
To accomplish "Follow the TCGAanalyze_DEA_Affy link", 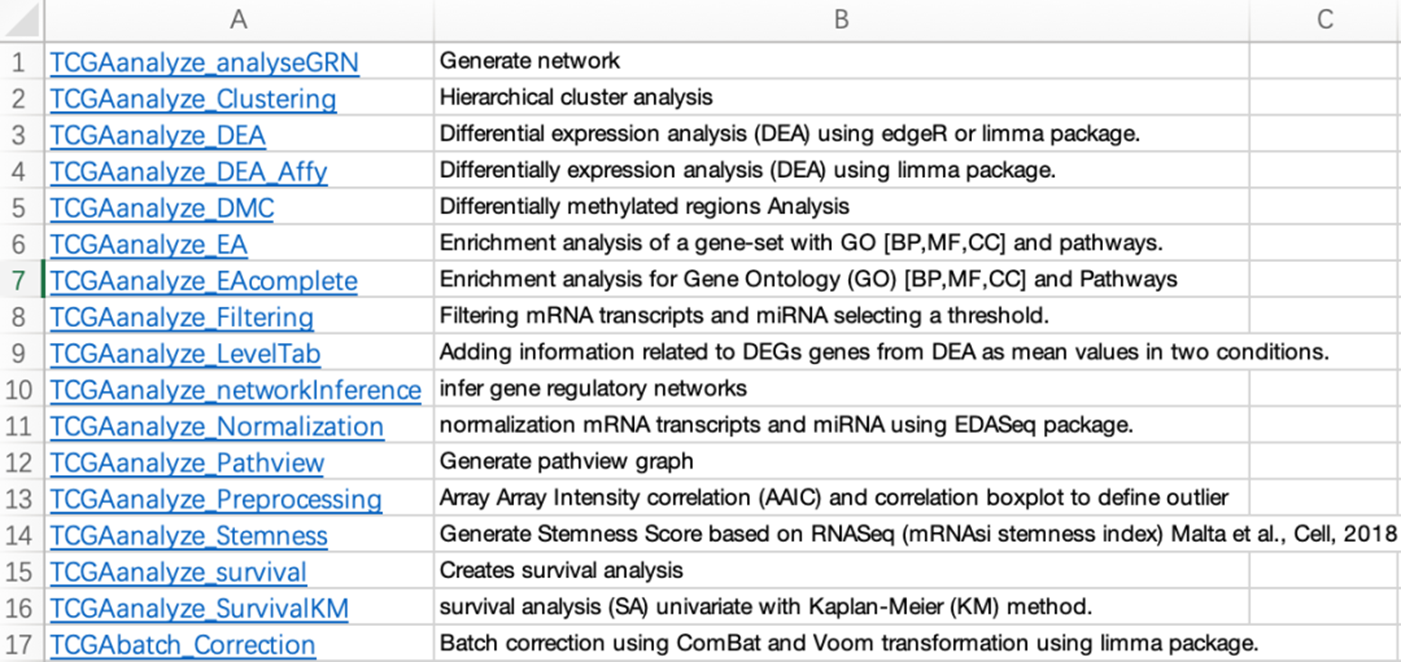I will tap(189, 172).
